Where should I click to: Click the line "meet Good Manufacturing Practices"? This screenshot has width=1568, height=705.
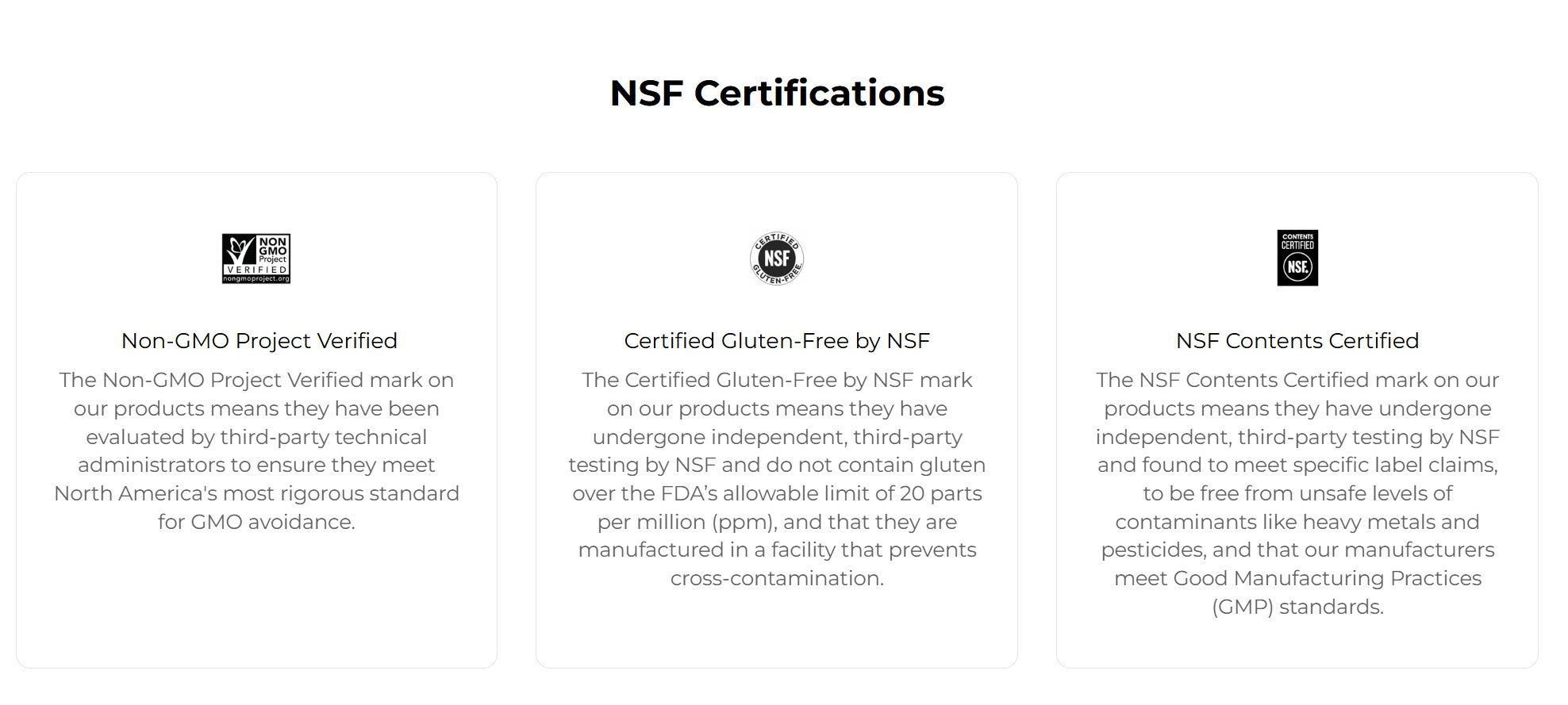(1297, 578)
